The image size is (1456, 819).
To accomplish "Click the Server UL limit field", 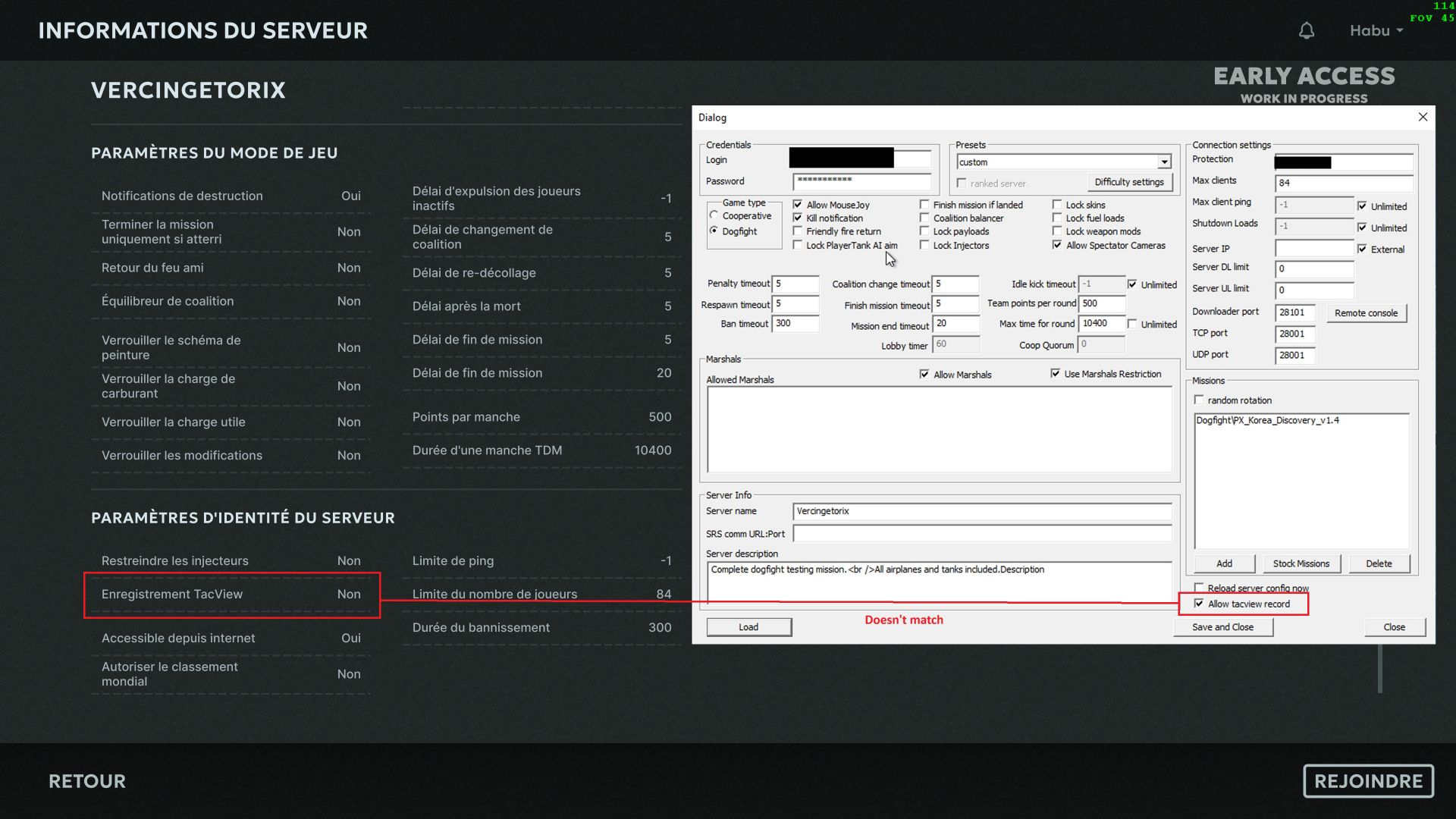I will coord(1314,290).
